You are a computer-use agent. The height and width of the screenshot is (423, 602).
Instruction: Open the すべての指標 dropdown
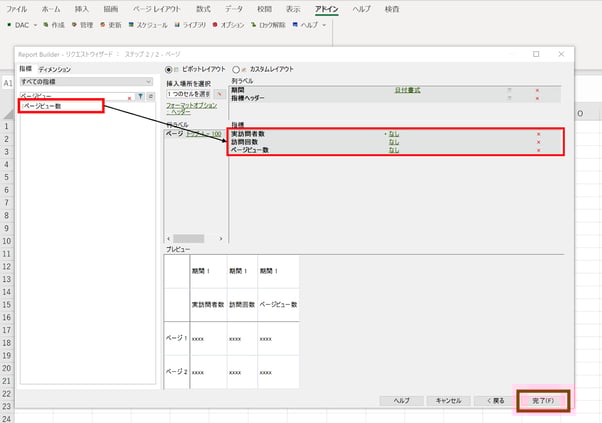[x=86, y=82]
